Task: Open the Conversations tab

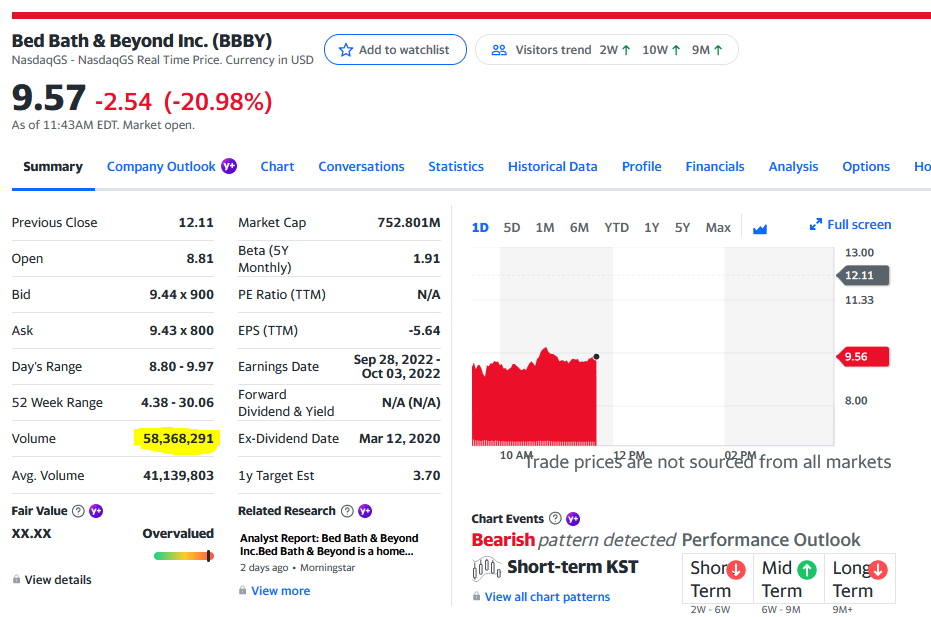Action: pyautogui.click(x=361, y=166)
